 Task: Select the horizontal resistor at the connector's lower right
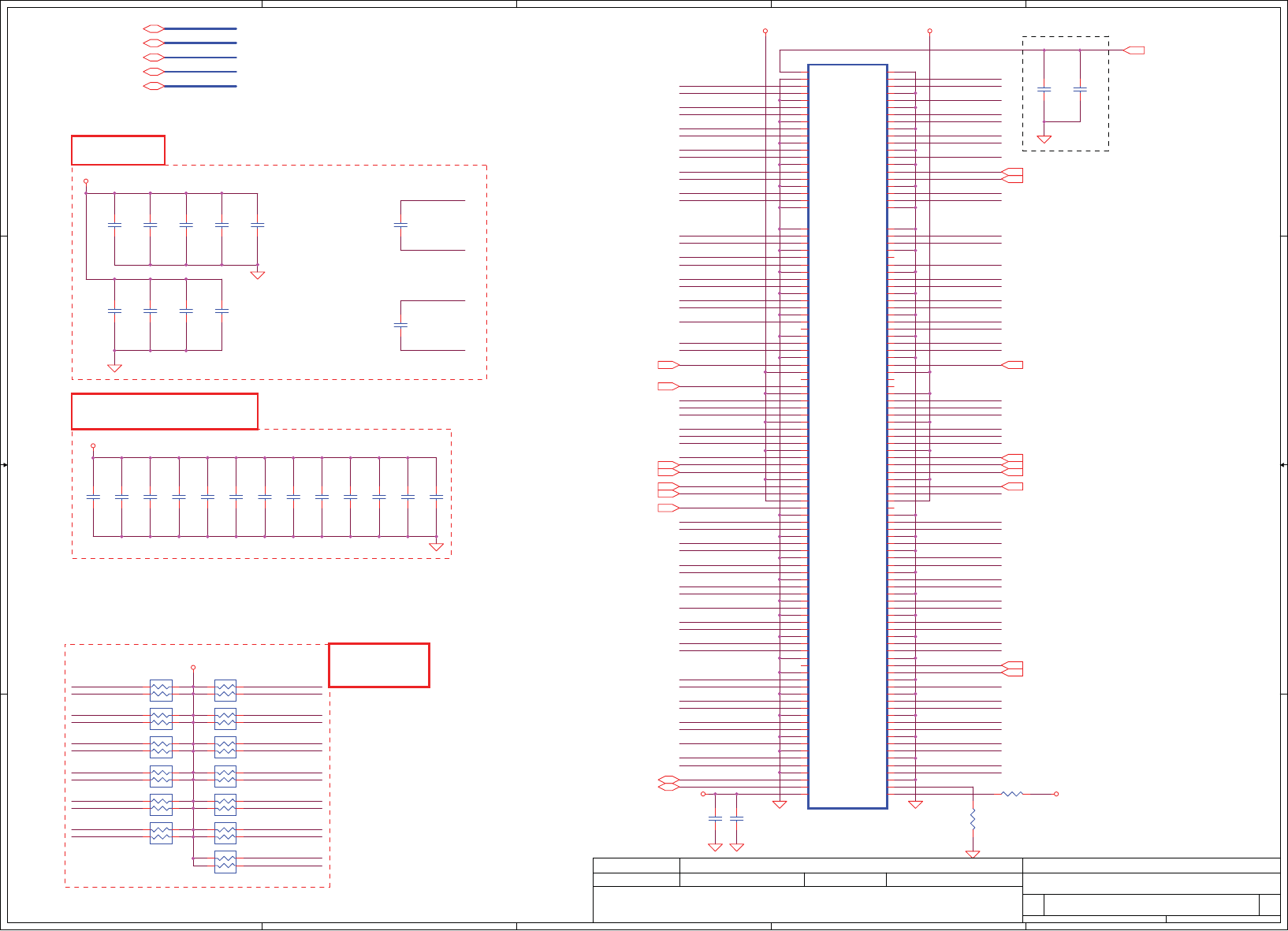pos(1012,794)
